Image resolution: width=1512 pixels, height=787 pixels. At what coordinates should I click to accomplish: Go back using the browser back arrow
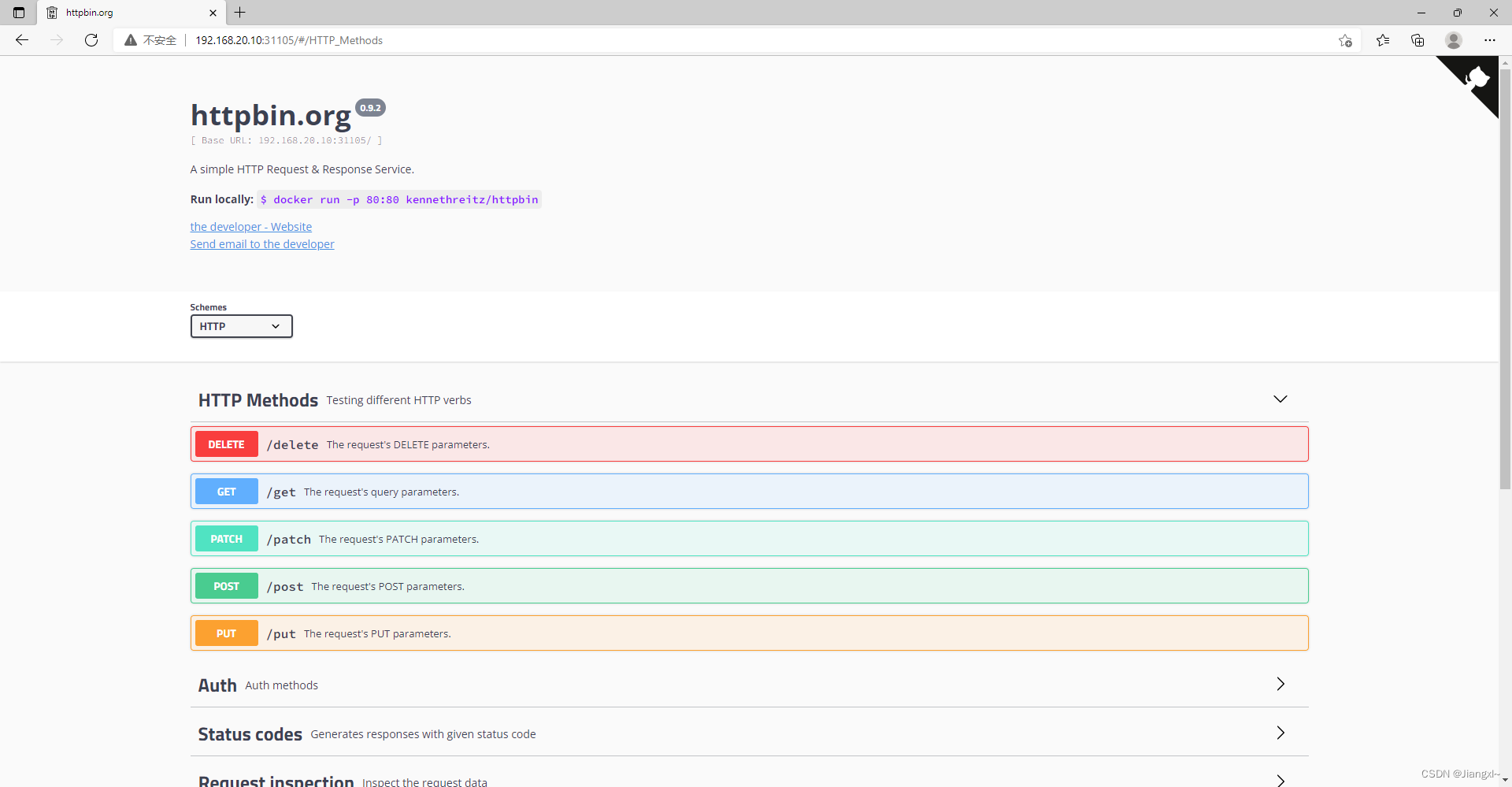click(22, 40)
